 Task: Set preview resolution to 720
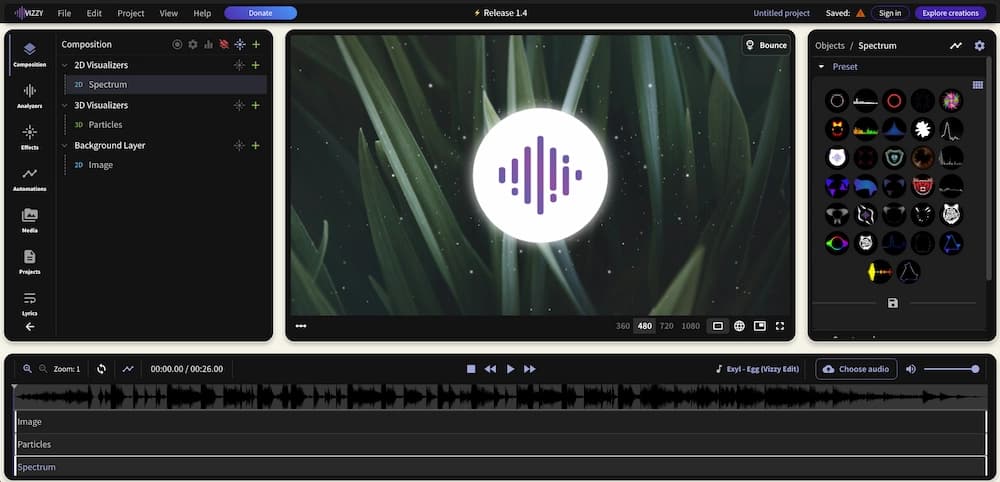point(666,326)
